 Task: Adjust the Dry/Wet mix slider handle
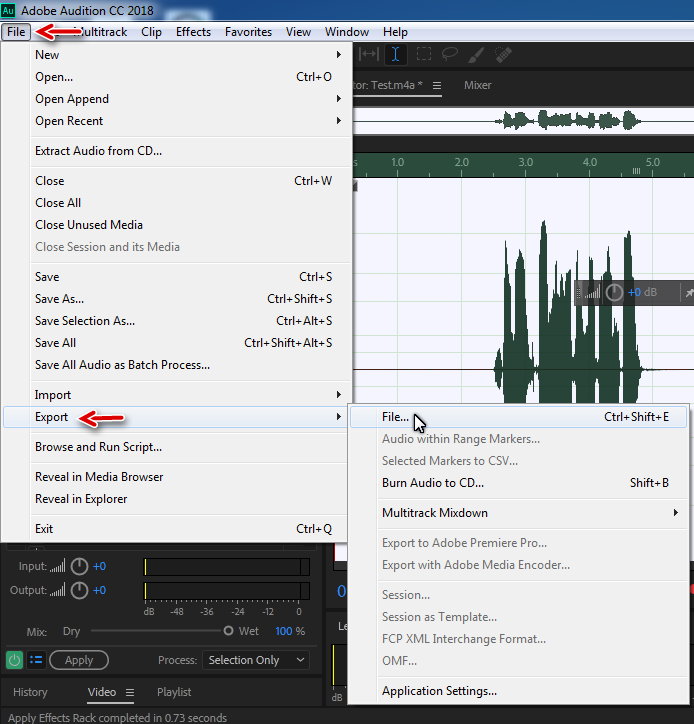228,631
